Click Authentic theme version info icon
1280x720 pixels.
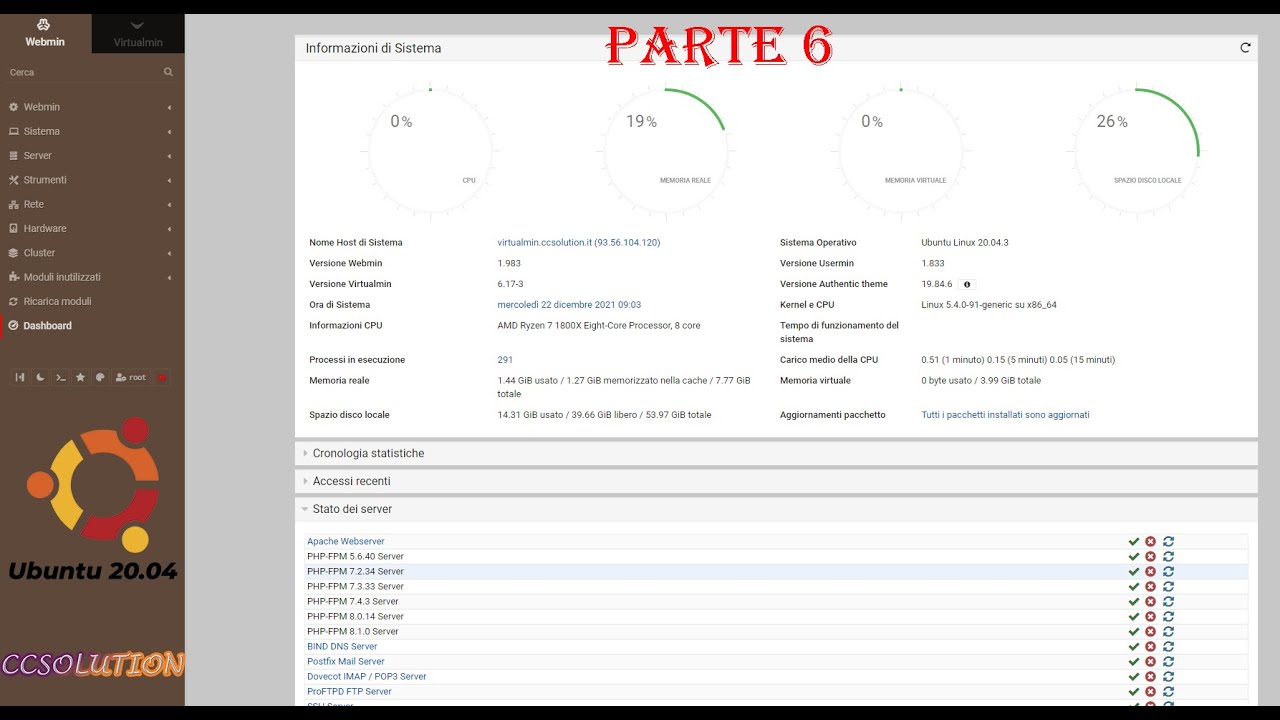(x=966, y=285)
